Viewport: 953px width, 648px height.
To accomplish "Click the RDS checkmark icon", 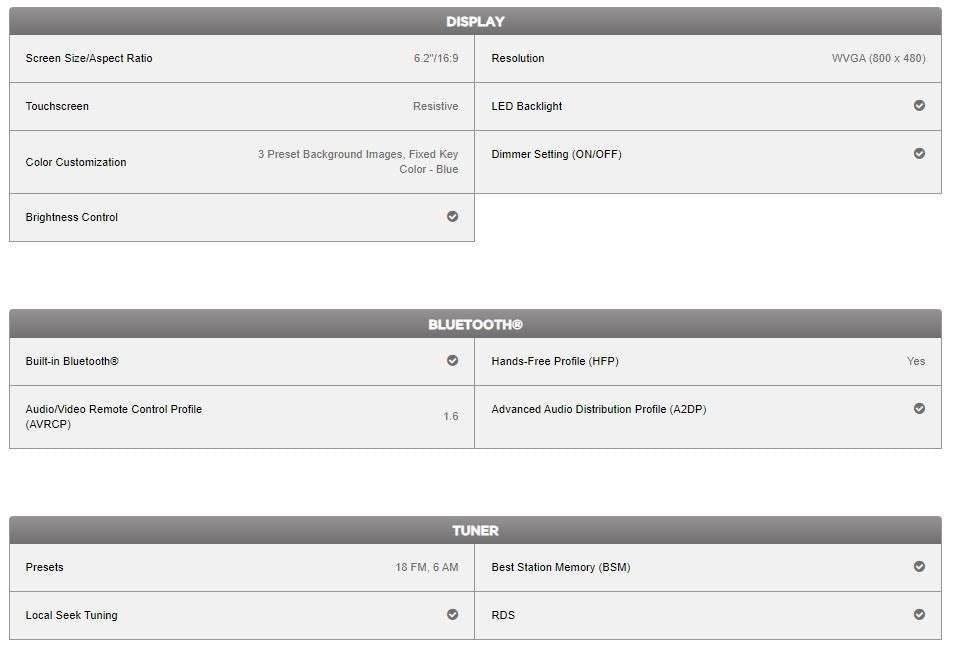I will [x=919, y=615].
